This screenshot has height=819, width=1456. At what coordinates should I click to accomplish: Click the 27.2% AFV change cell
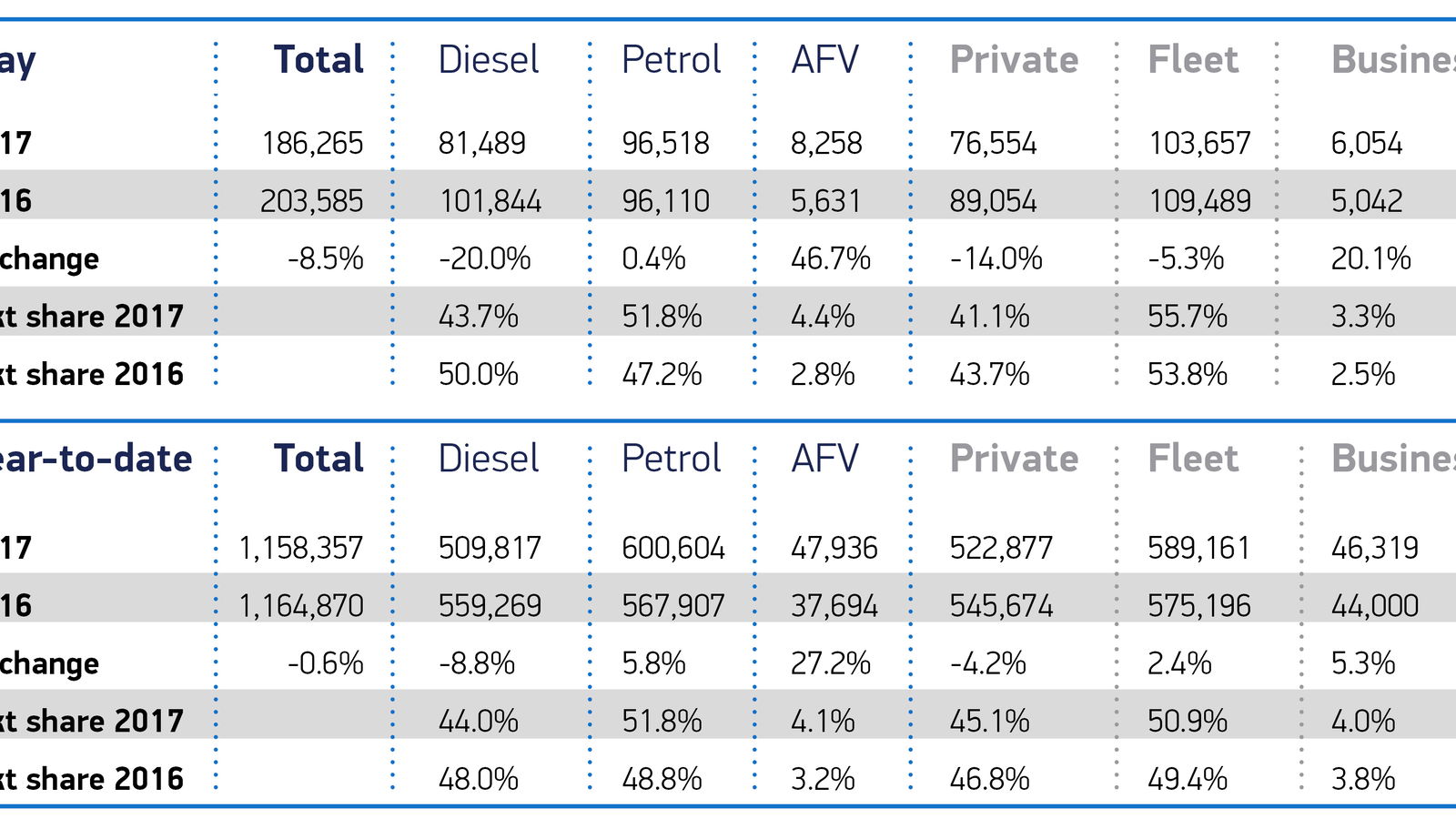coord(830,663)
